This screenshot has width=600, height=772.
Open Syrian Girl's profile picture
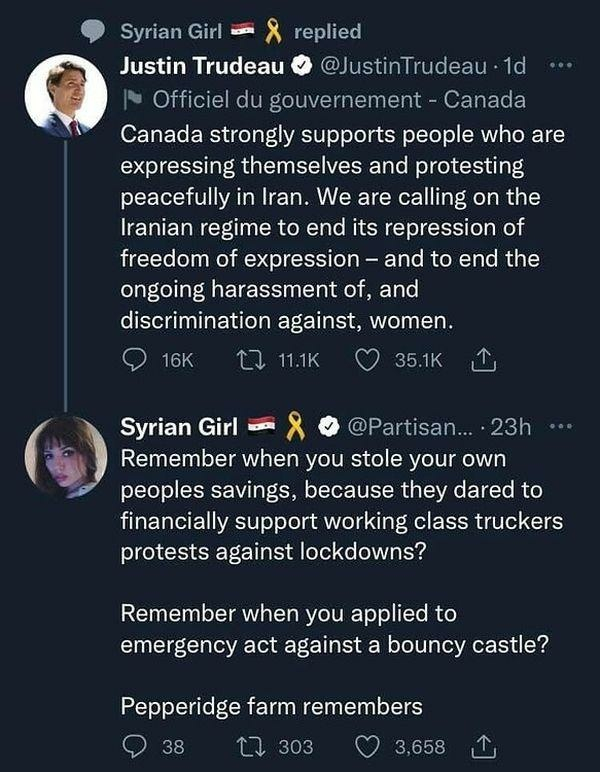point(65,456)
